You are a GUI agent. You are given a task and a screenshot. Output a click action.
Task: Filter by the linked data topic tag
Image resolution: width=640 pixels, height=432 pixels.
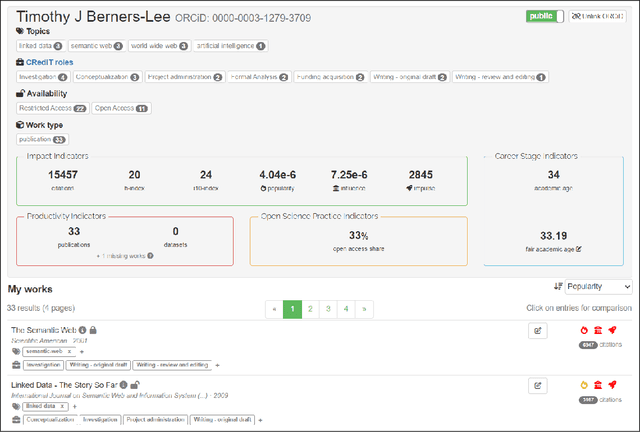click(x=40, y=46)
